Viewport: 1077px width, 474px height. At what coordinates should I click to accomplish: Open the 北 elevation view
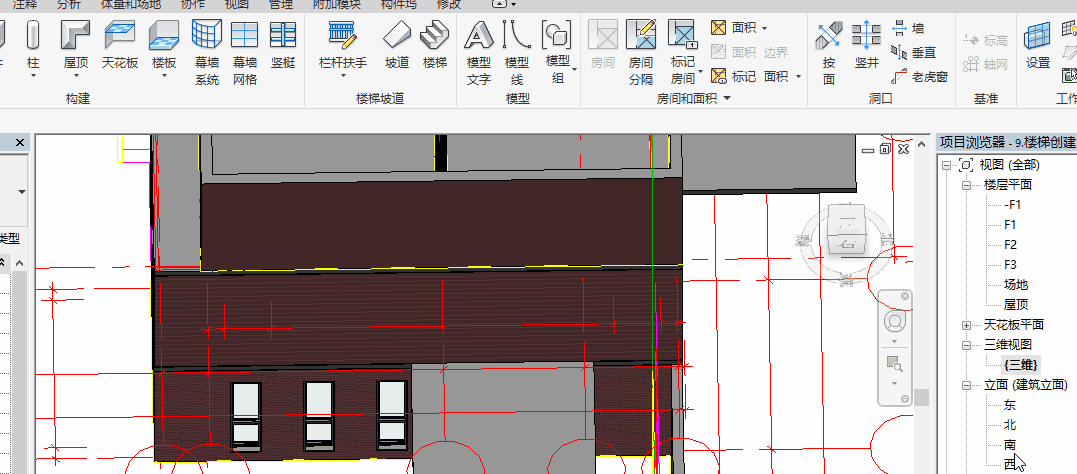[1010, 425]
